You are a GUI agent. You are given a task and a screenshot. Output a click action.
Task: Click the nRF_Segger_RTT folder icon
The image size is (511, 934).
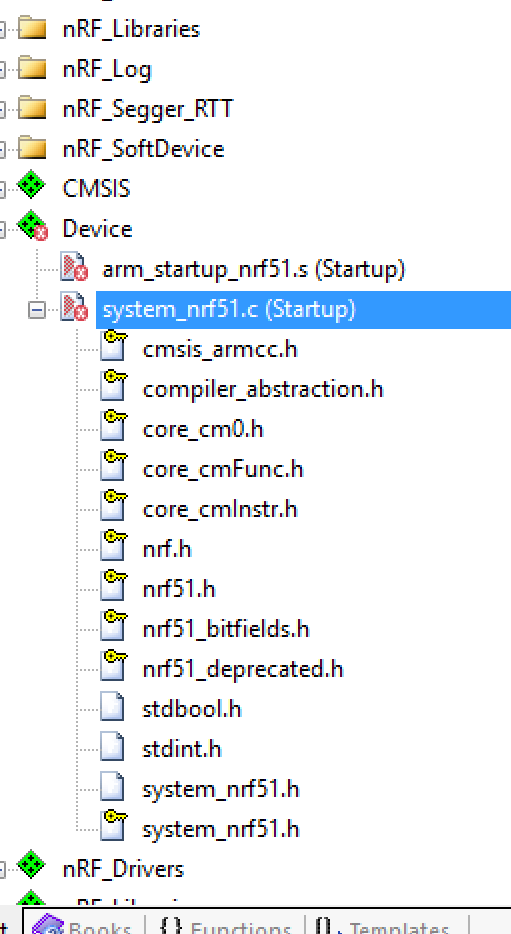[32, 108]
